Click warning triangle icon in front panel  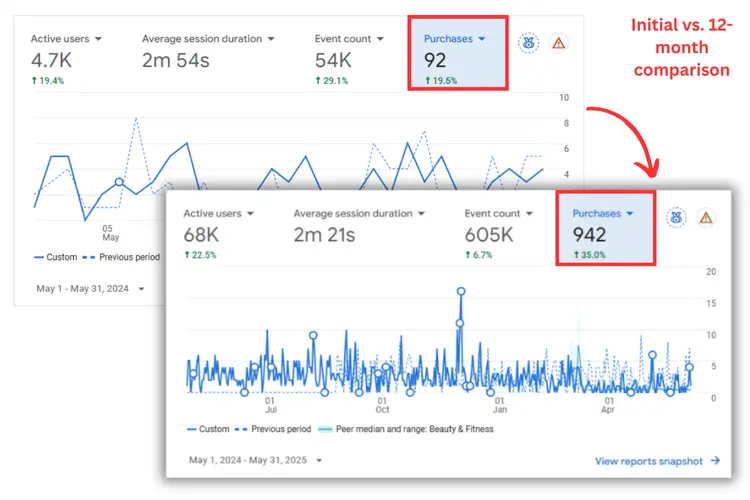point(706,218)
